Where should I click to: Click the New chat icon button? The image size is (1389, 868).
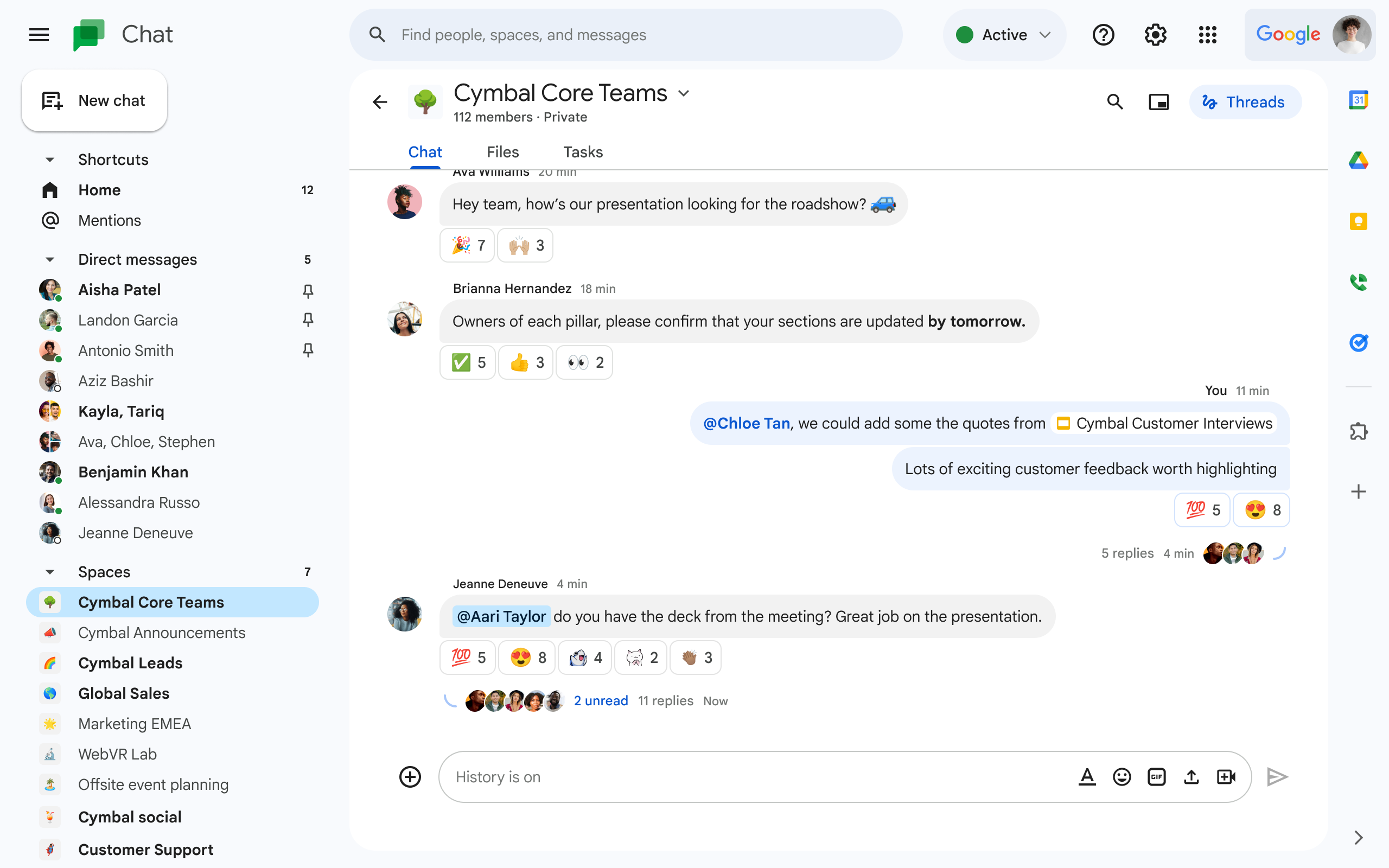pos(51,101)
